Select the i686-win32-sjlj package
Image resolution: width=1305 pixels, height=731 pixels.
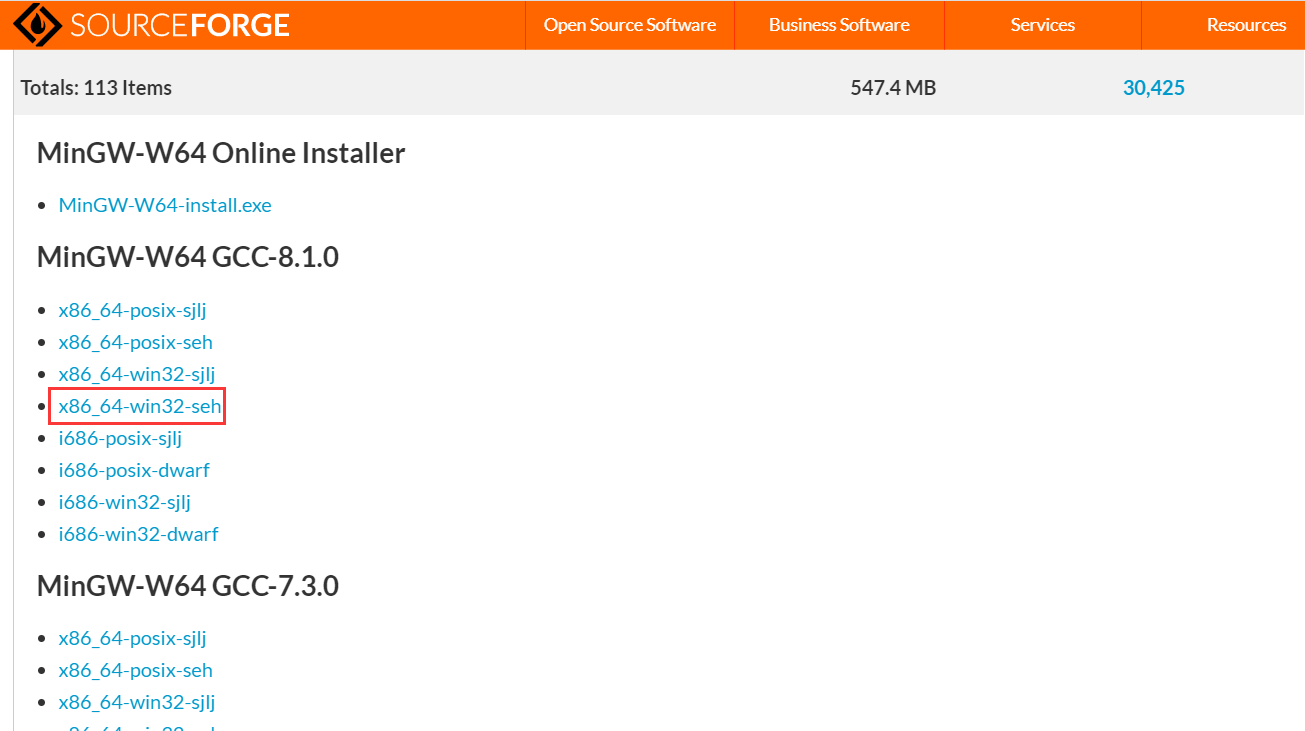[x=124, y=502]
